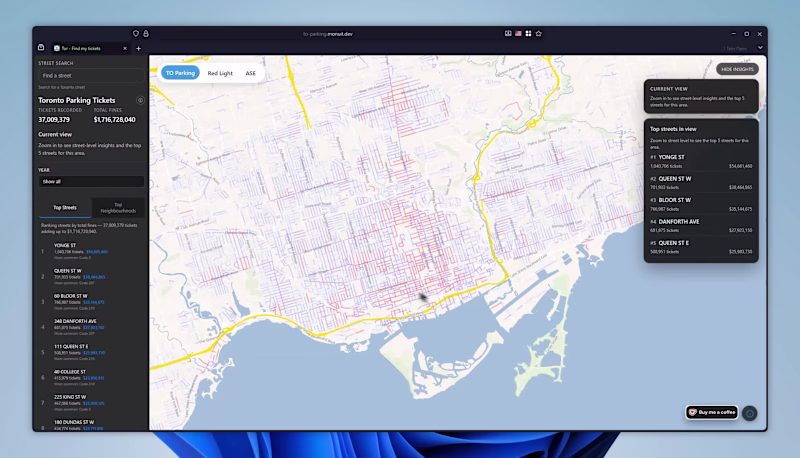Click the to-parking URL in the address bar
The image size is (800, 458).
click(328, 34)
